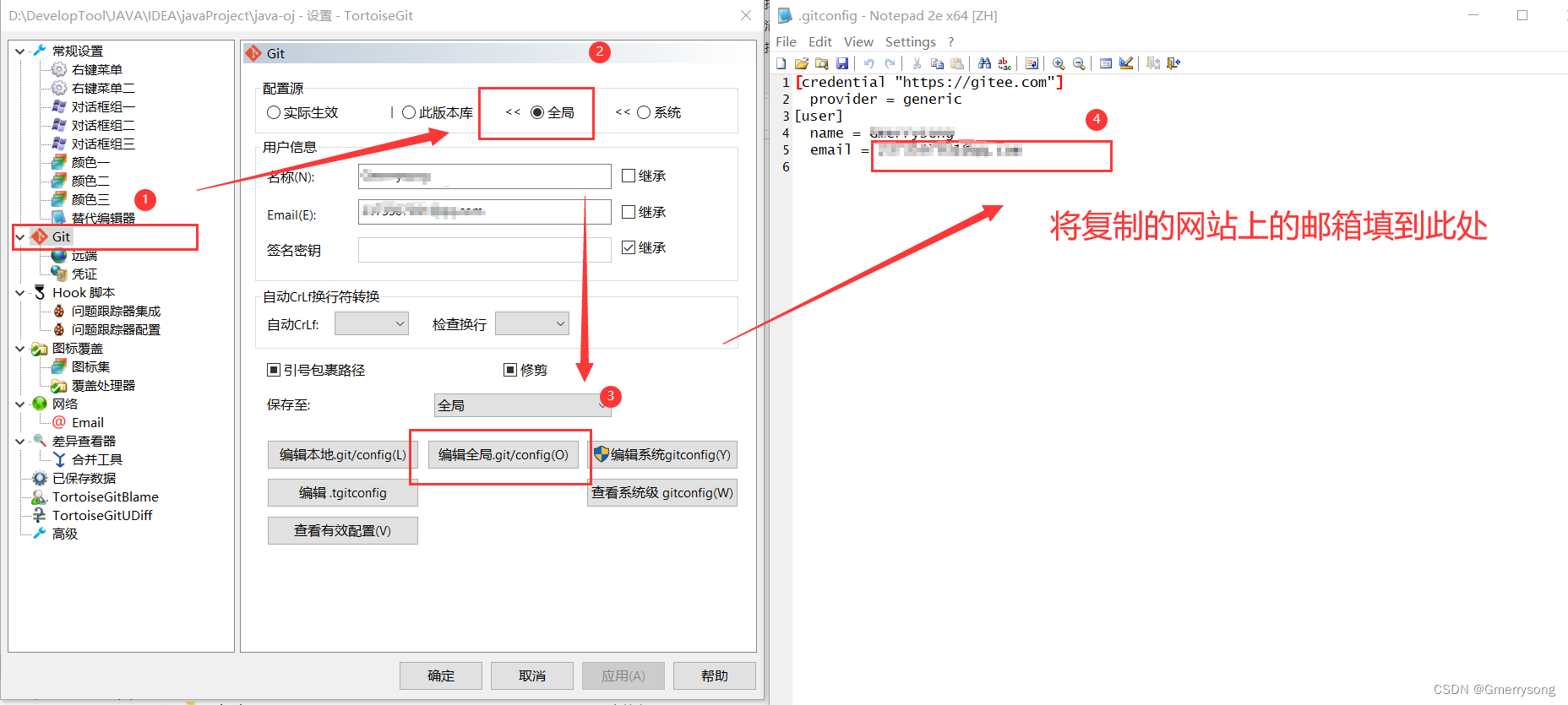Select the 系统 radio button
Image resolution: width=1568 pixels, height=705 pixels.
tap(644, 112)
